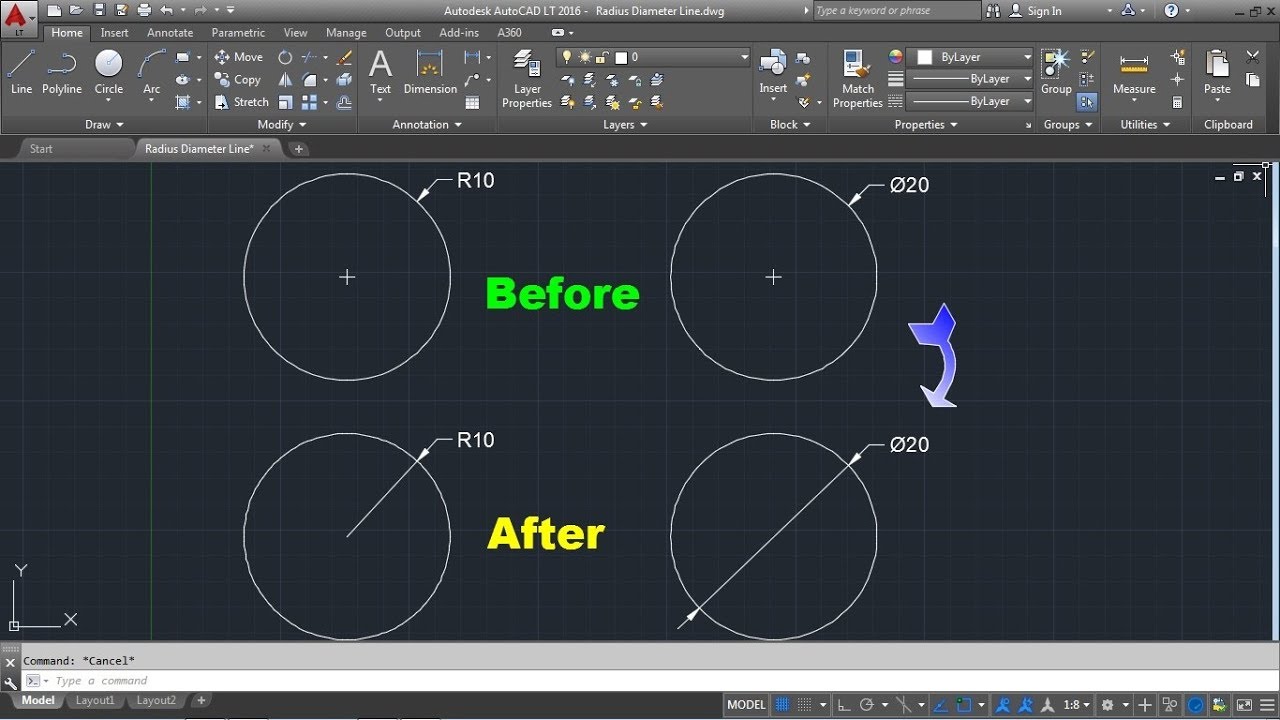
Task: Activate the Stretch command
Action: pyautogui.click(x=241, y=102)
